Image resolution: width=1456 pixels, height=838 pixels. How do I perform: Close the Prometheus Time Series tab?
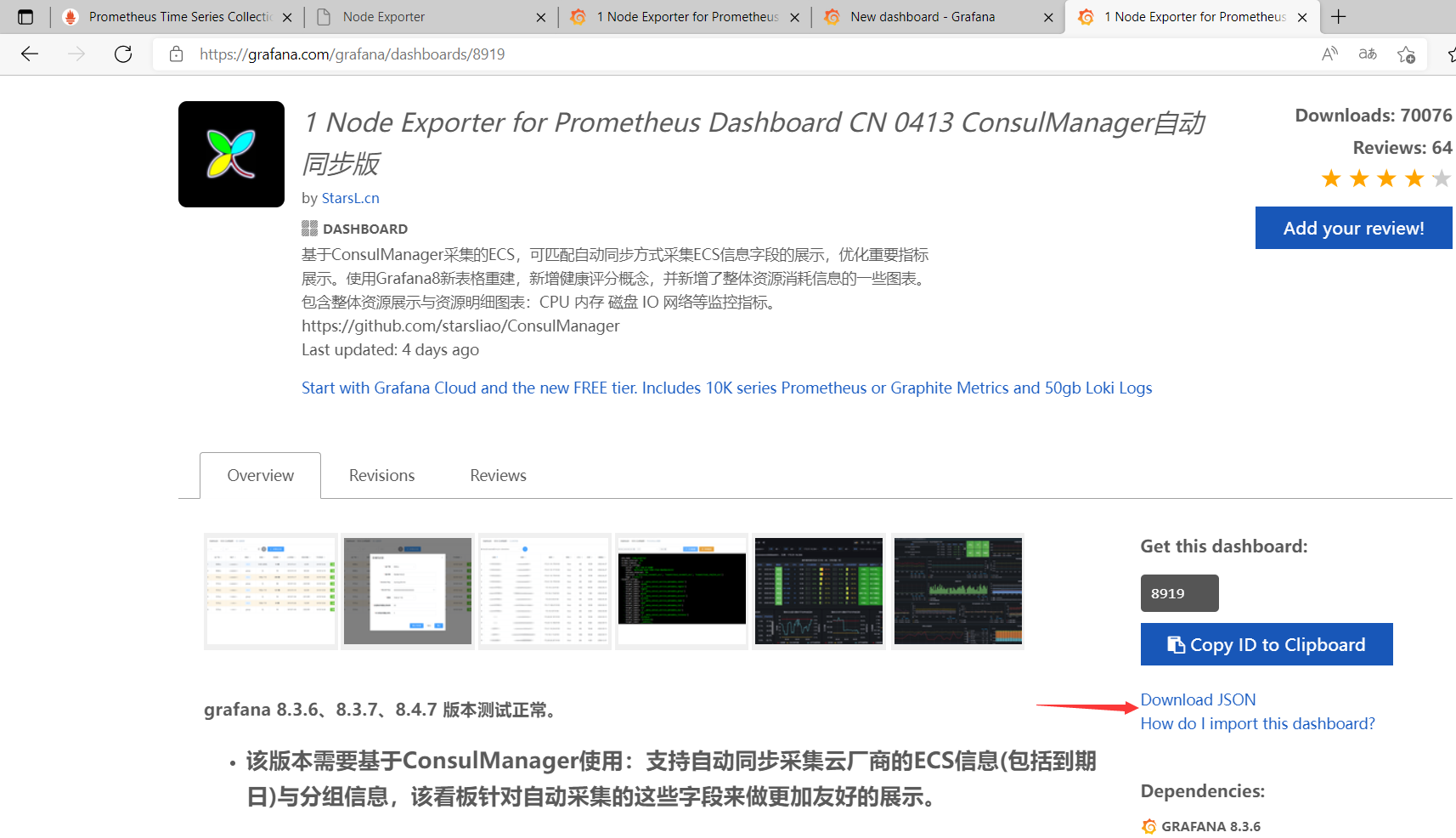point(287,17)
